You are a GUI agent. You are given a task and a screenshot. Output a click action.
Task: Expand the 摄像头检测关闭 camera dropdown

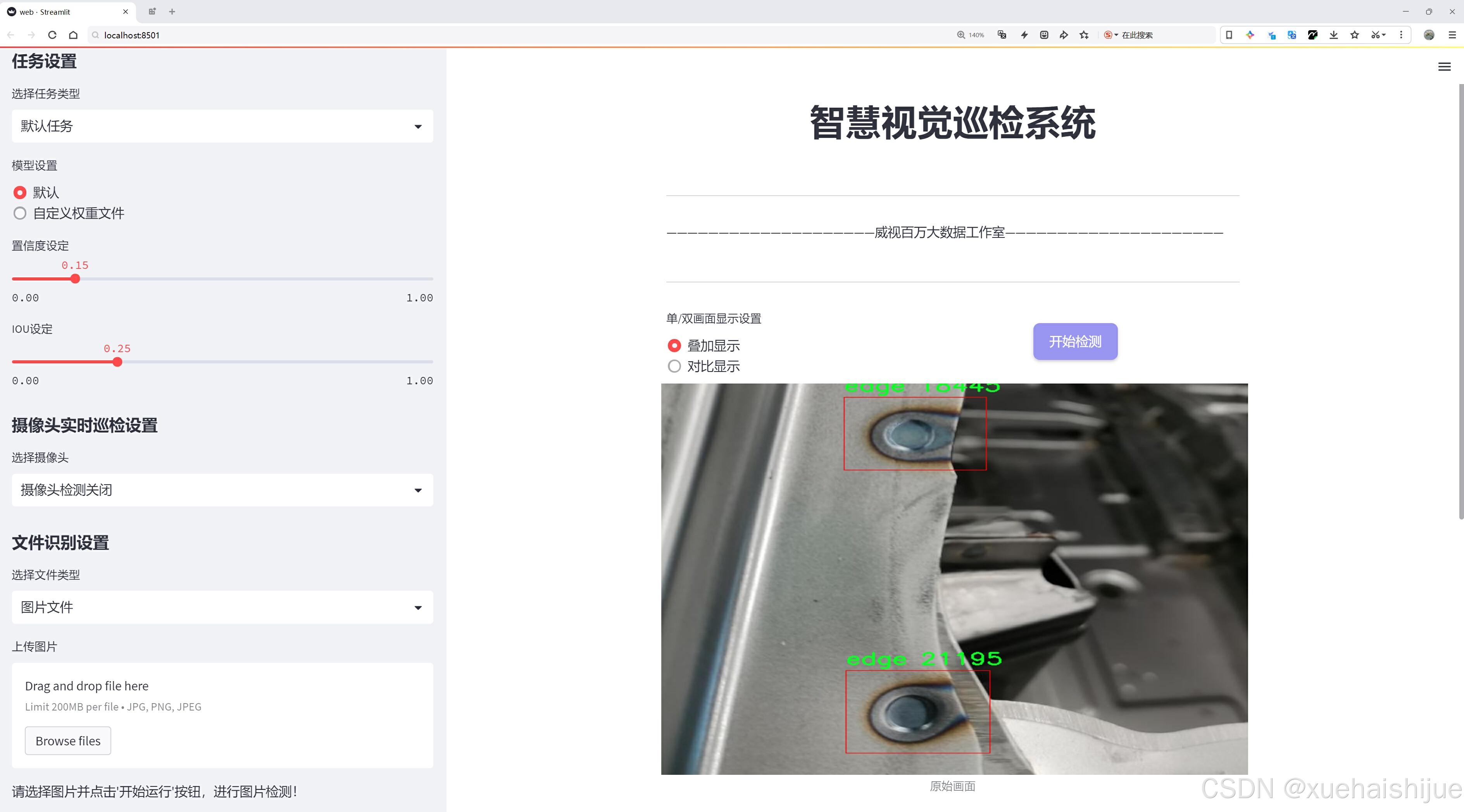[x=222, y=490]
